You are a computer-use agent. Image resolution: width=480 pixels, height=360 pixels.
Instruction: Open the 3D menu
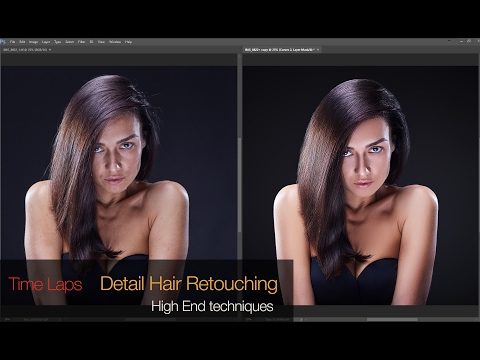(91, 42)
